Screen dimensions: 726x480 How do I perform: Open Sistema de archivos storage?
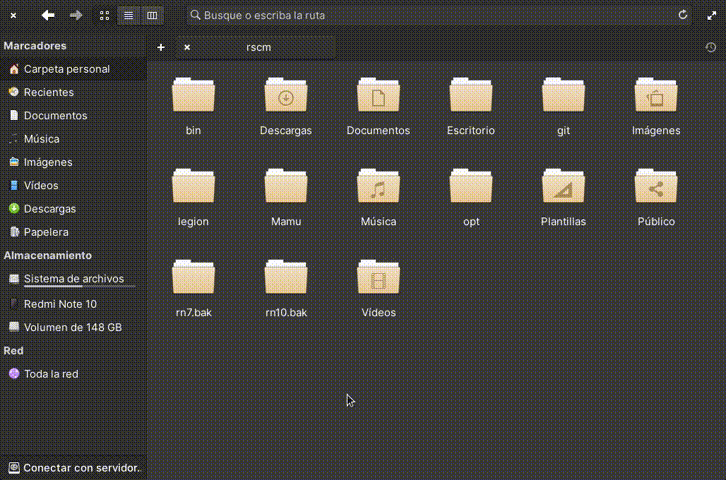[x=73, y=279]
